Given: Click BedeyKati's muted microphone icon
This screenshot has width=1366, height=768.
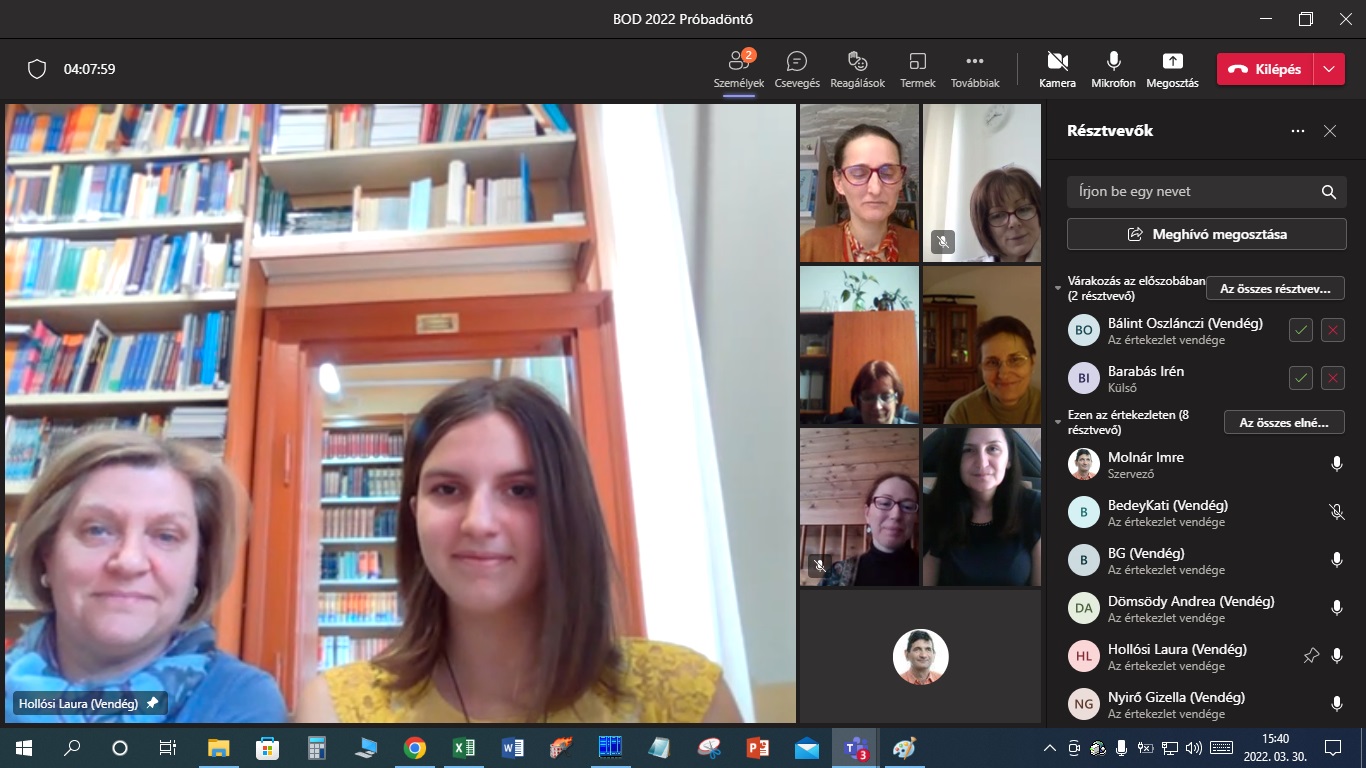Looking at the screenshot, I should tap(1337, 512).
